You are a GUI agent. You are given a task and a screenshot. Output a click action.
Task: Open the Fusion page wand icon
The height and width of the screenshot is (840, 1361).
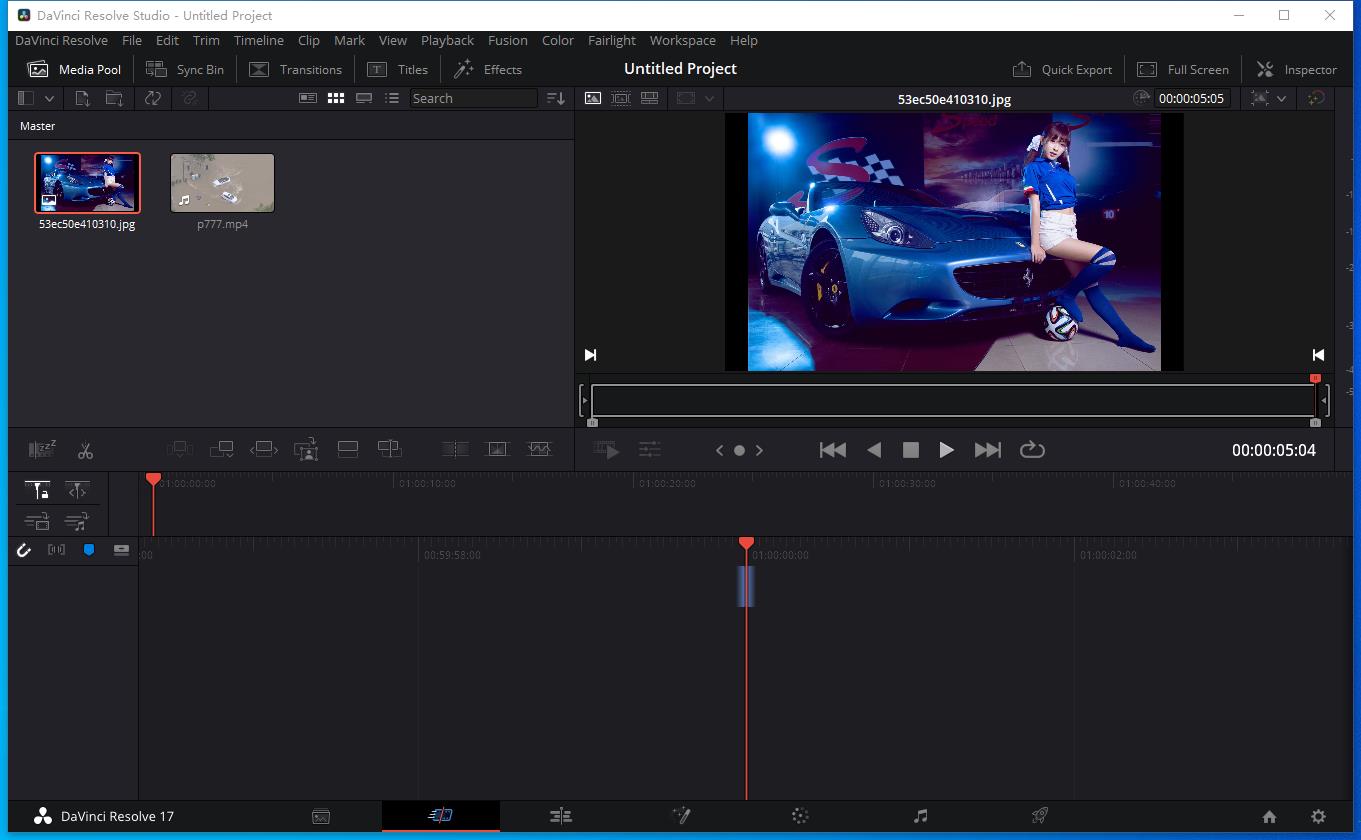point(681,816)
